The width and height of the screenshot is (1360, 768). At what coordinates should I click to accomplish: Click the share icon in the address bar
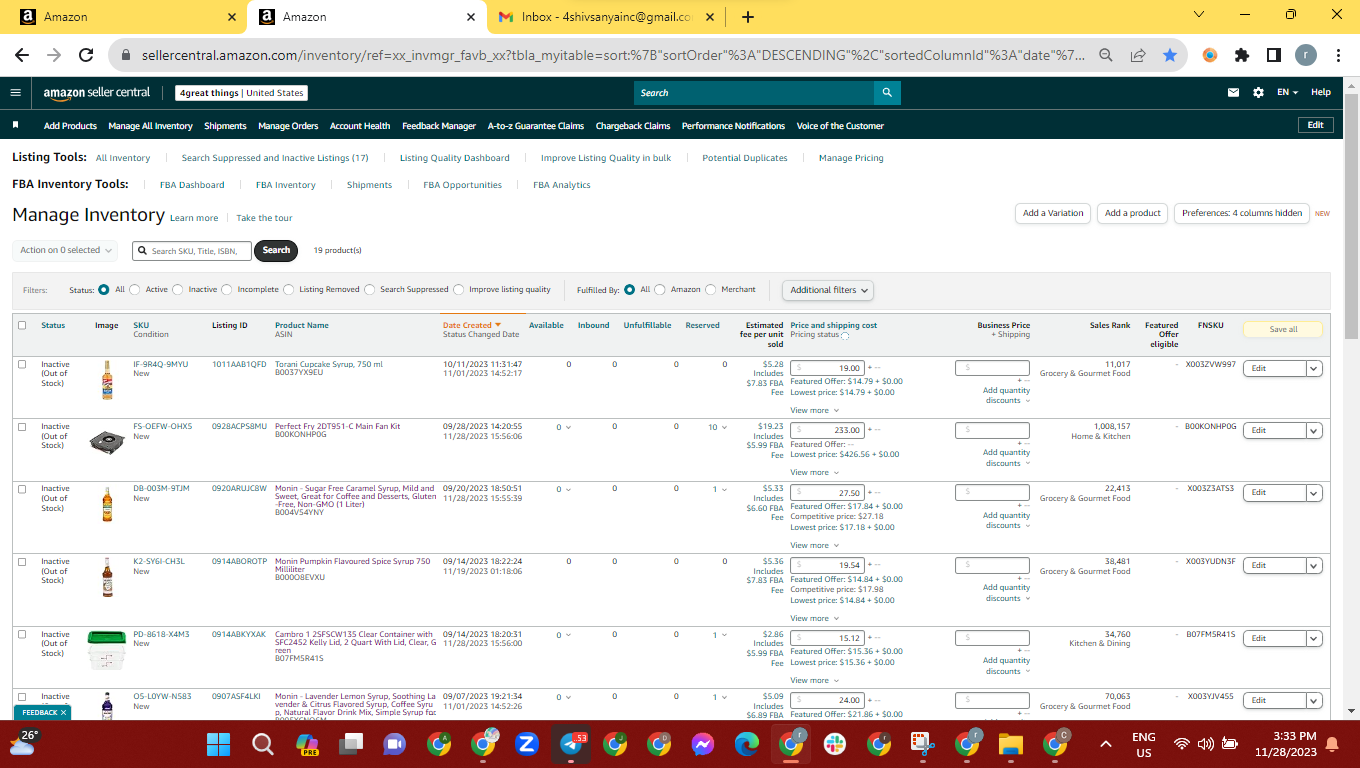(x=1137, y=56)
